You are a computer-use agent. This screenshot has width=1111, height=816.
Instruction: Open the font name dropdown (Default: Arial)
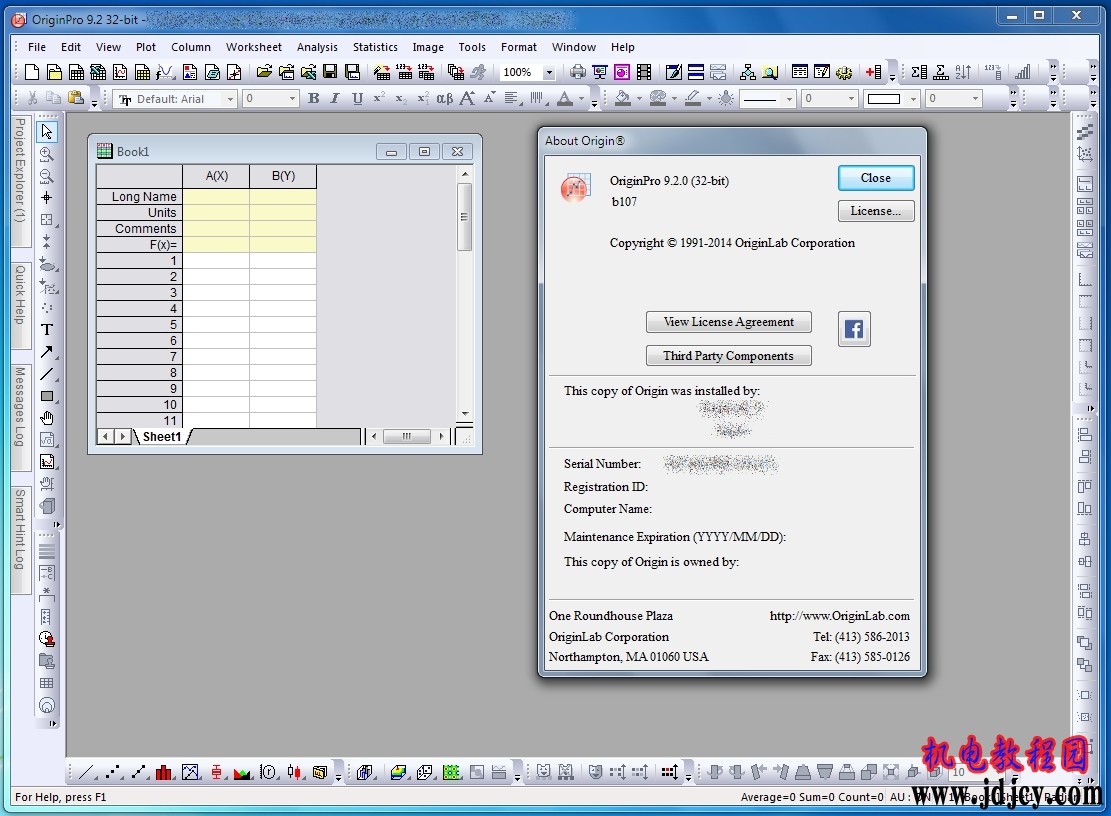point(230,99)
